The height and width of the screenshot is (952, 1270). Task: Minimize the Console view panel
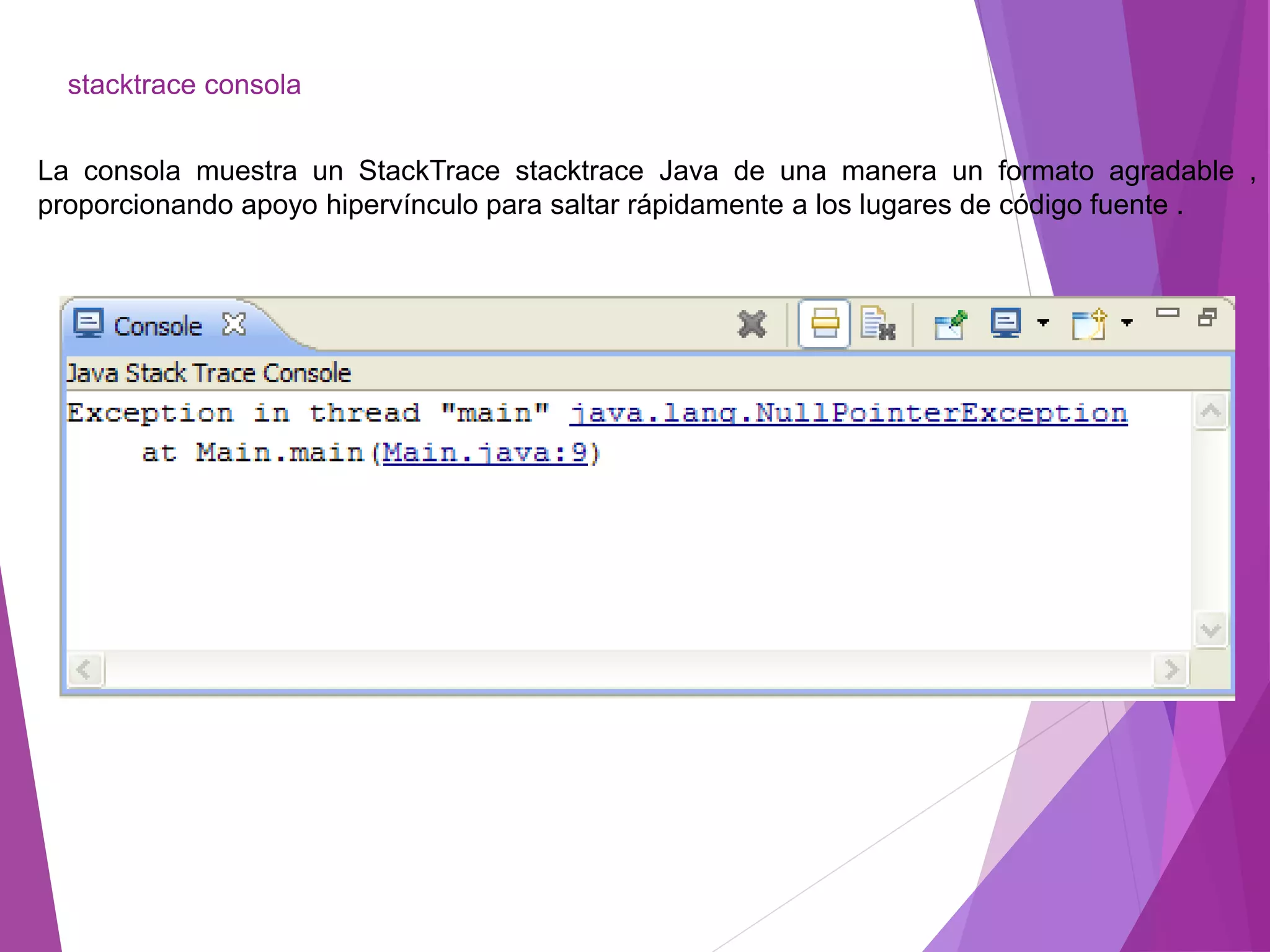coord(1168,313)
